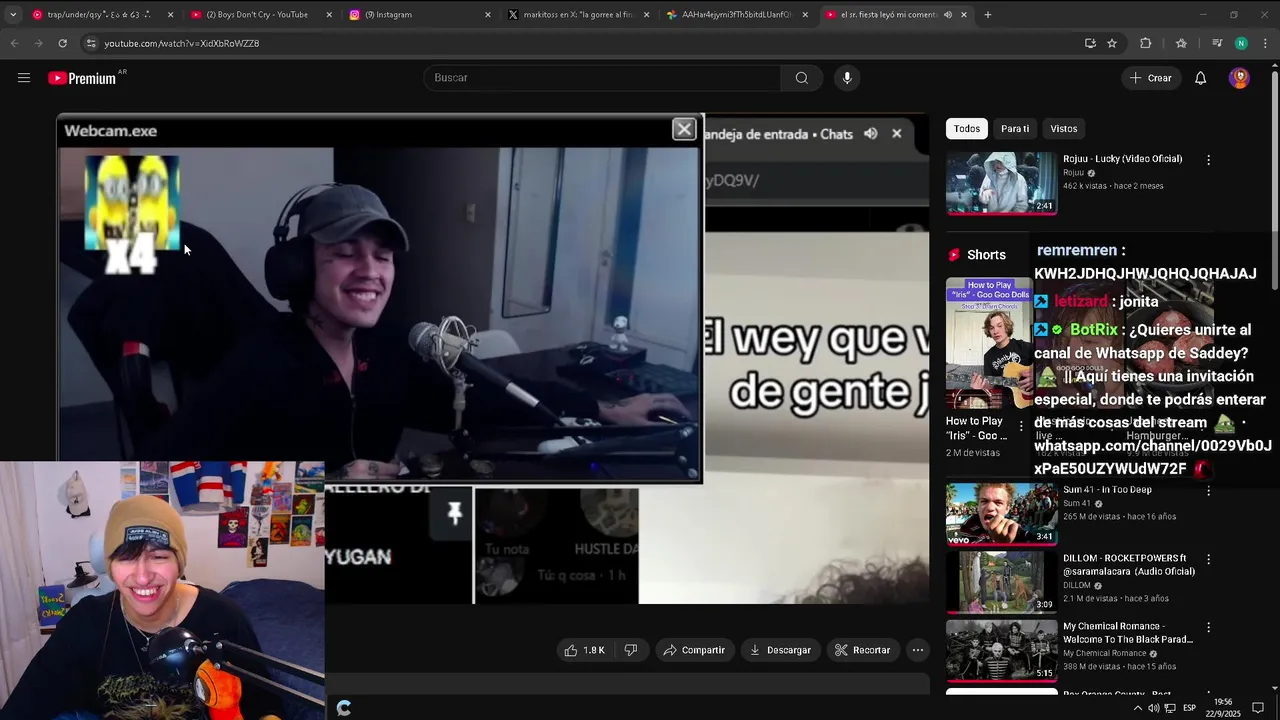1280x720 pixels.
Task: Switch the ESP input language indicator
Action: coord(1190,708)
